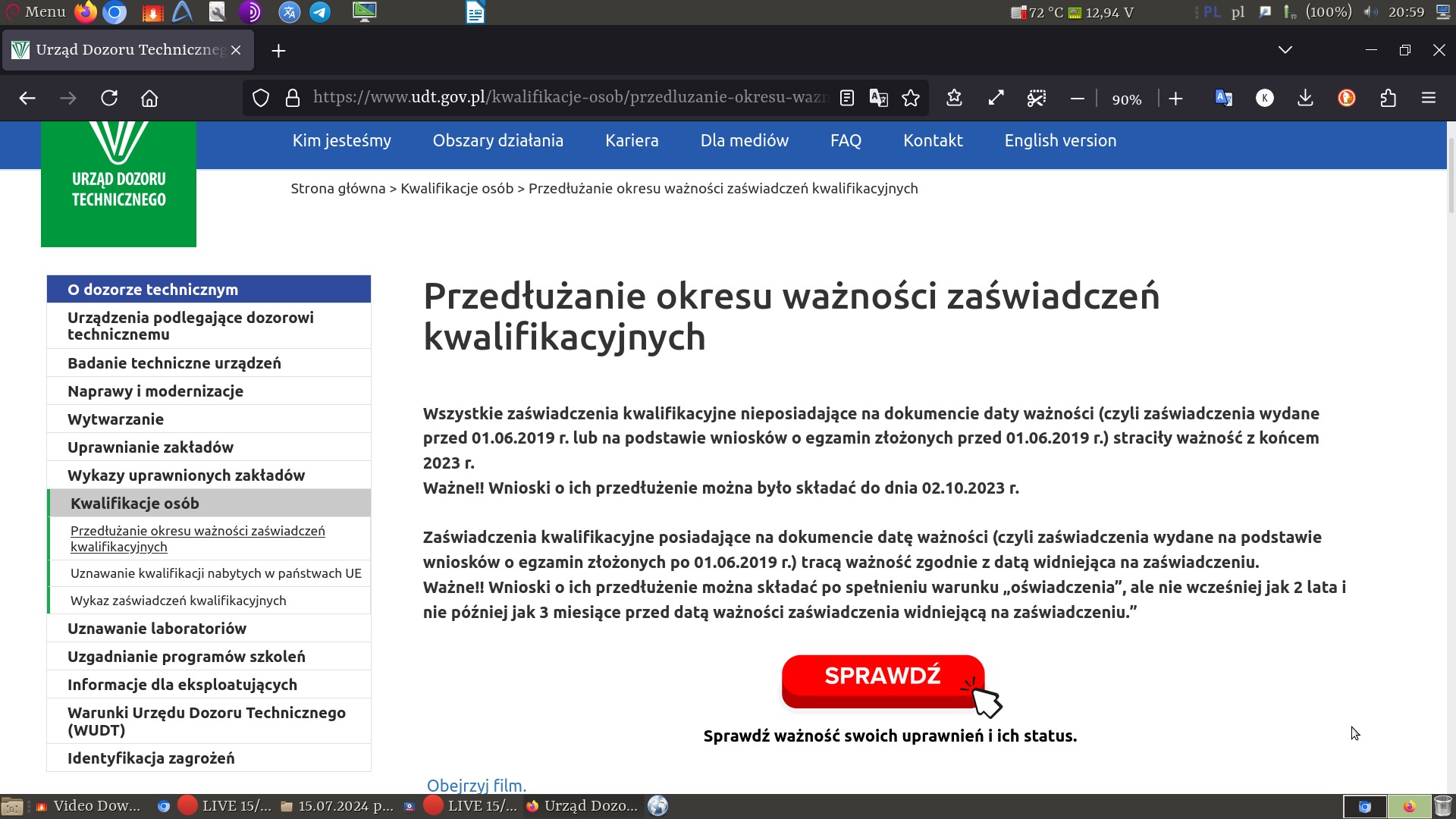The image size is (1456, 819).
Task: Open the Extensions puzzle piece icon
Action: point(1388,98)
